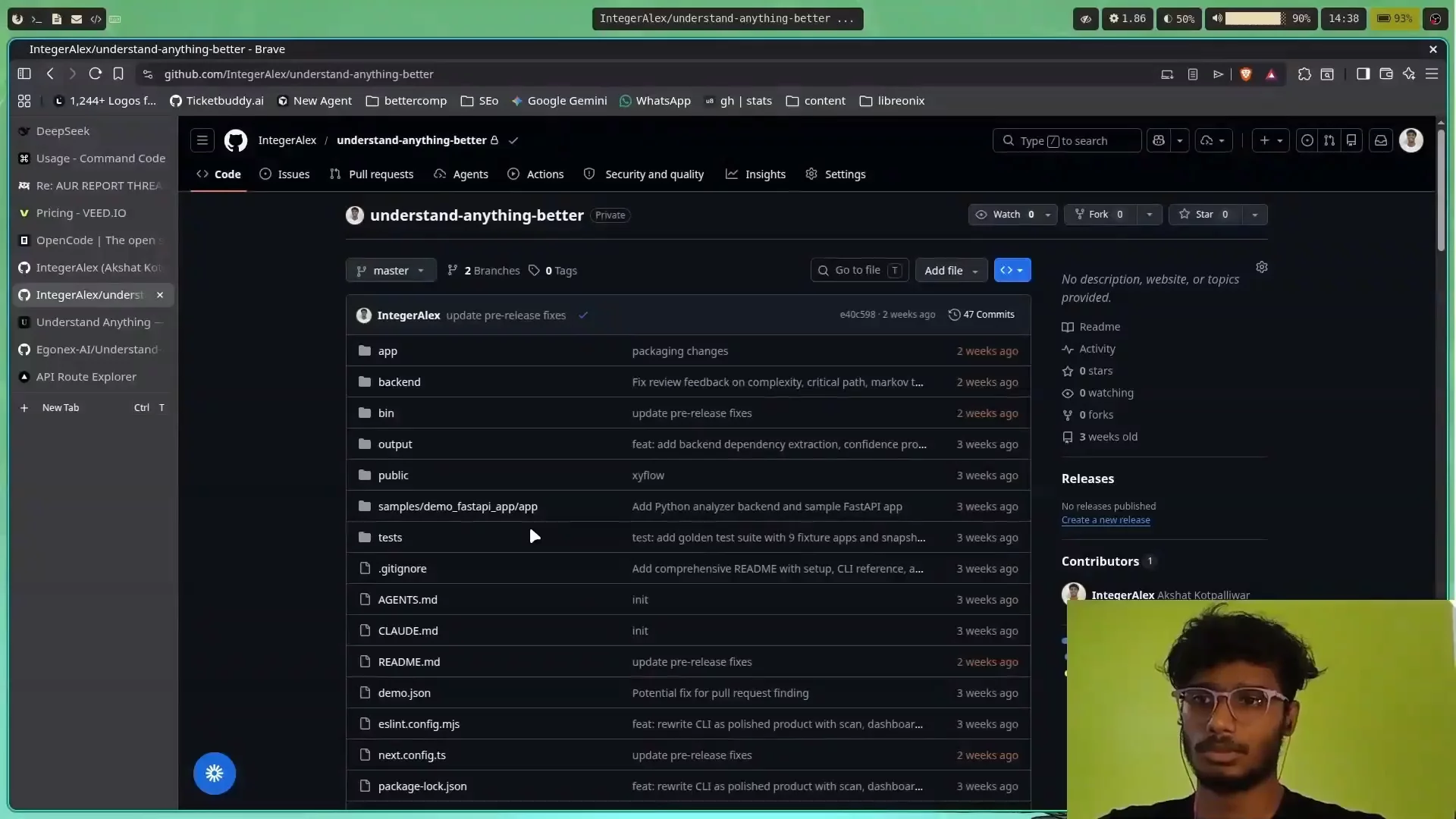Click the browser reload button
The height and width of the screenshot is (819, 1456).
96,74
